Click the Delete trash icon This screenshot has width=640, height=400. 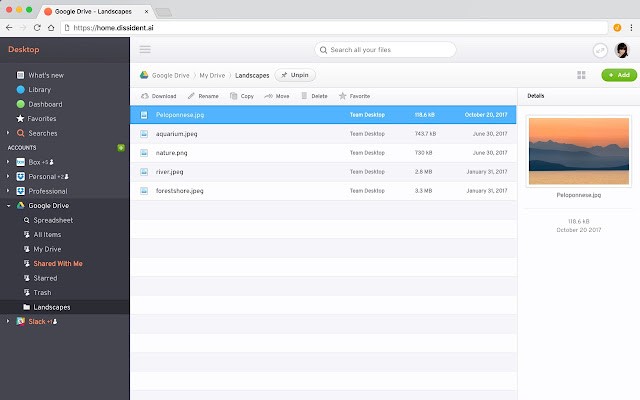305,96
